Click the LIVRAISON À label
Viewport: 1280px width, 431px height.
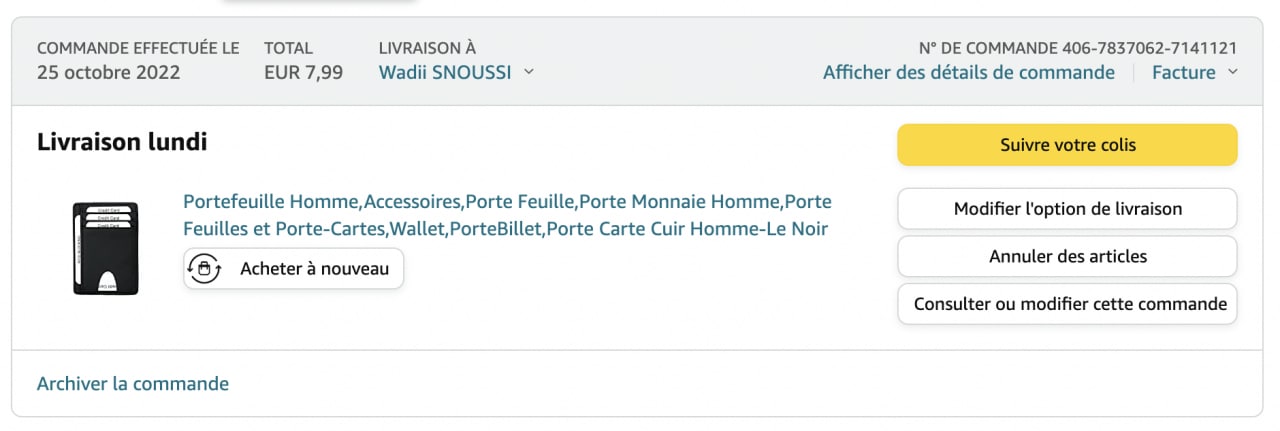click(x=427, y=48)
